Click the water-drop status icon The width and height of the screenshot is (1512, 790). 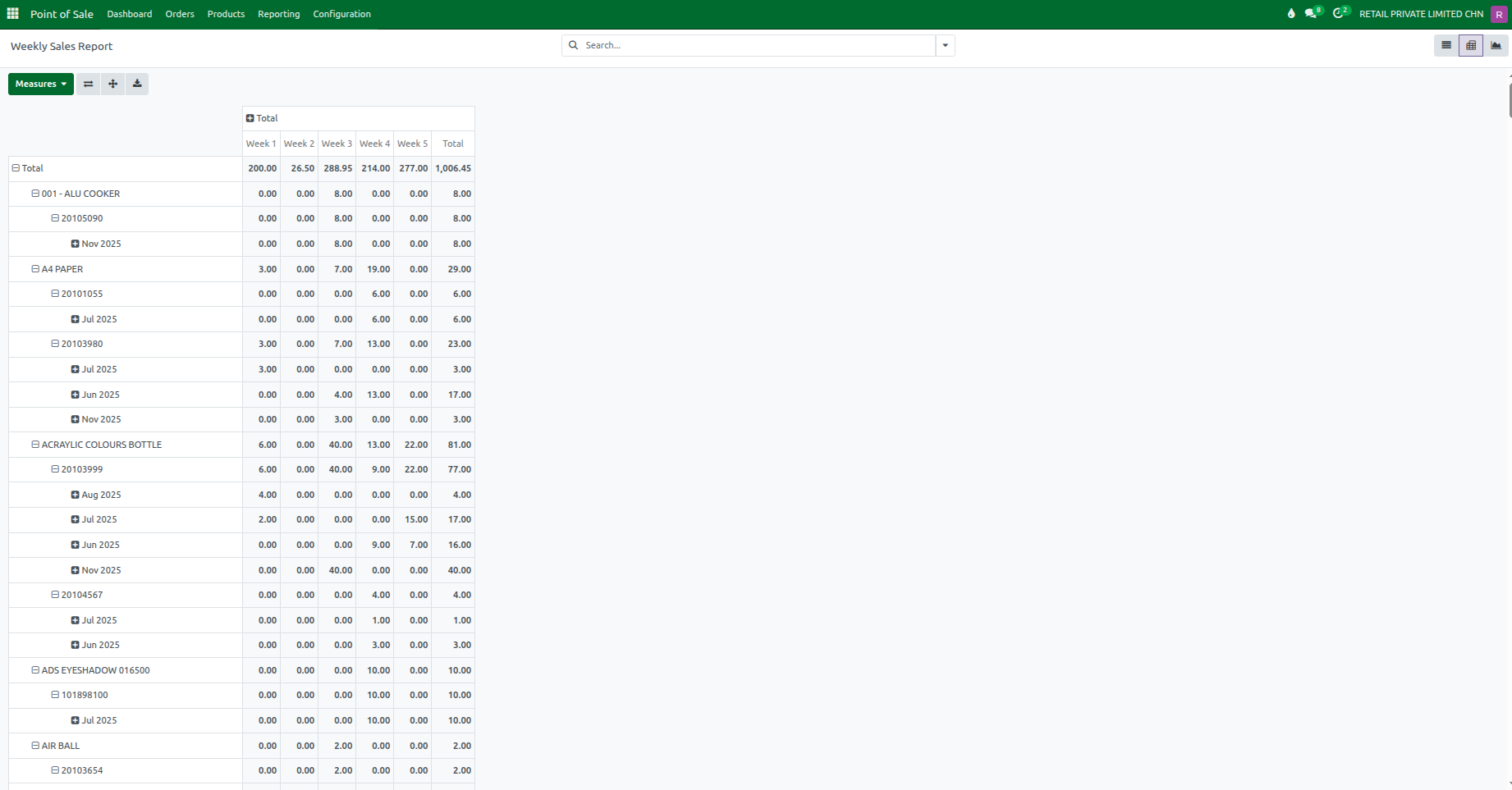click(x=1290, y=14)
